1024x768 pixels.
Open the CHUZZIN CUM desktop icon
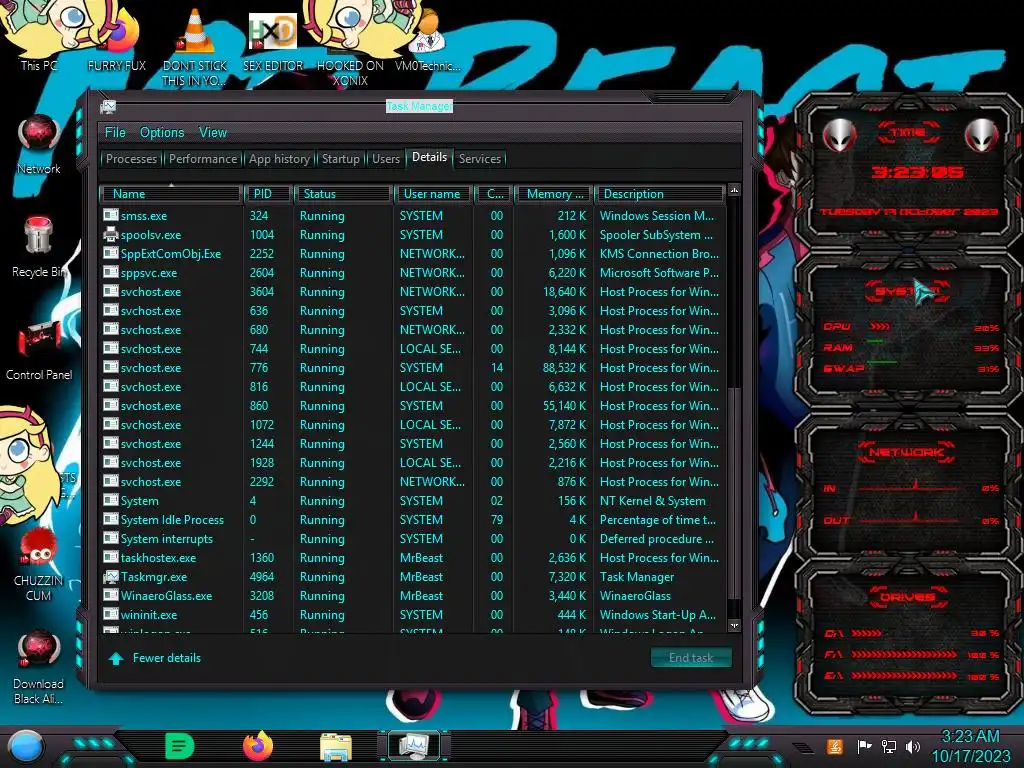click(39, 563)
